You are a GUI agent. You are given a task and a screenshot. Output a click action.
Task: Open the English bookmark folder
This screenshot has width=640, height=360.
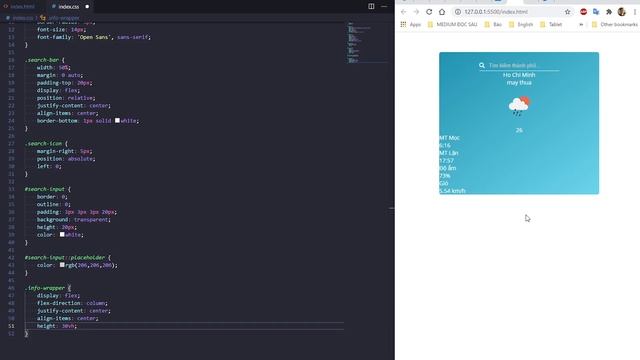pyautogui.click(x=521, y=24)
